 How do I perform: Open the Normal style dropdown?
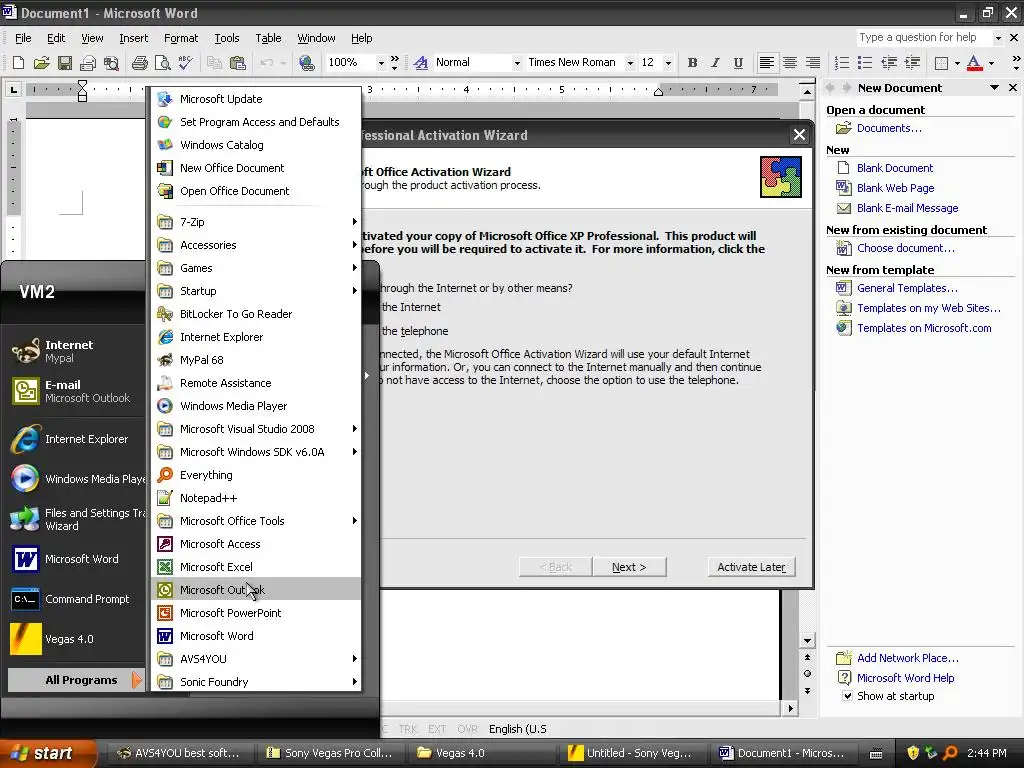pyautogui.click(x=517, y=63)
